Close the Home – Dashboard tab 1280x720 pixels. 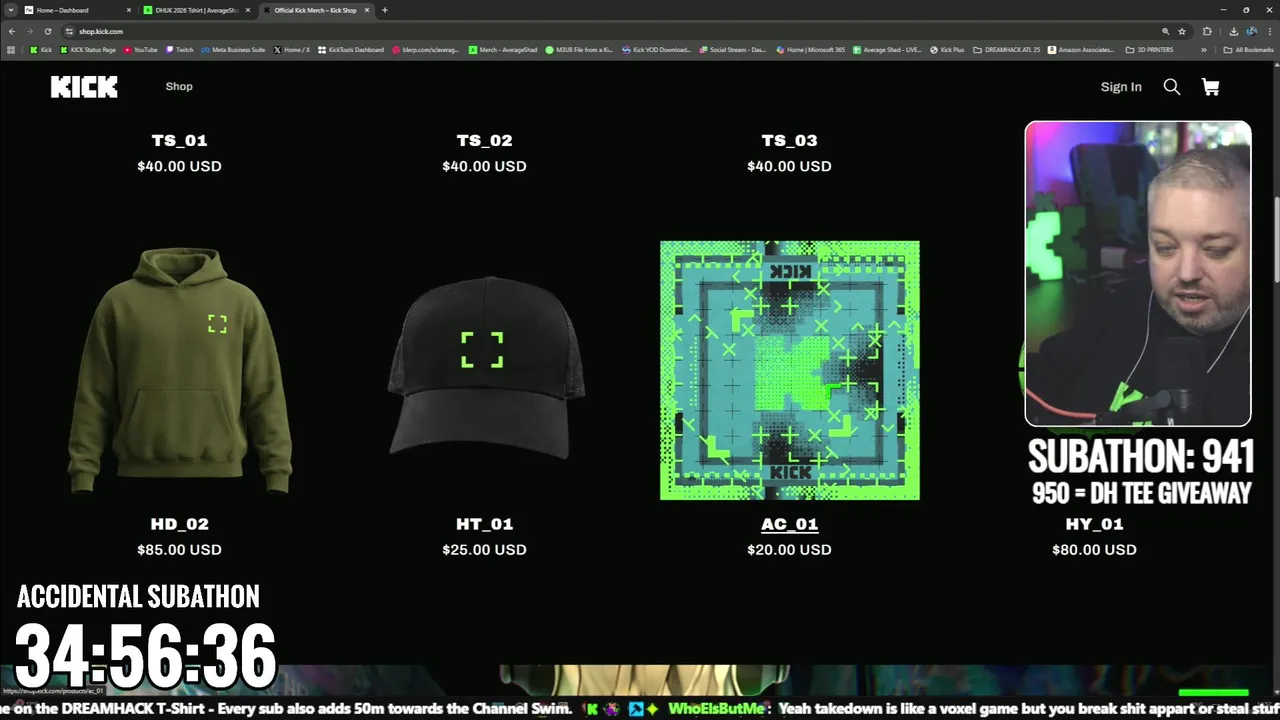coord(129,10)
